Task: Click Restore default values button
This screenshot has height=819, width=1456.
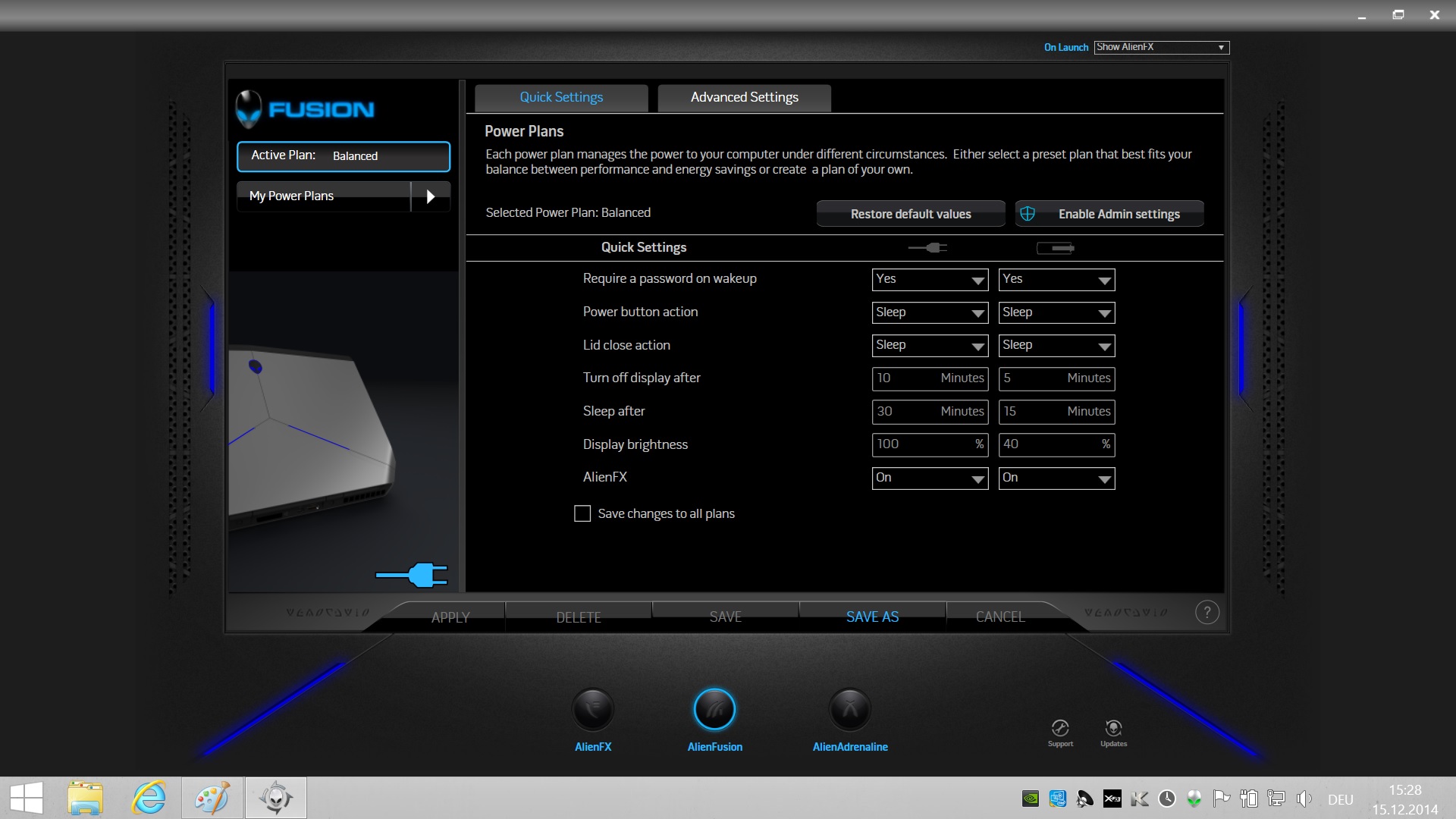Action: [911, 214]
